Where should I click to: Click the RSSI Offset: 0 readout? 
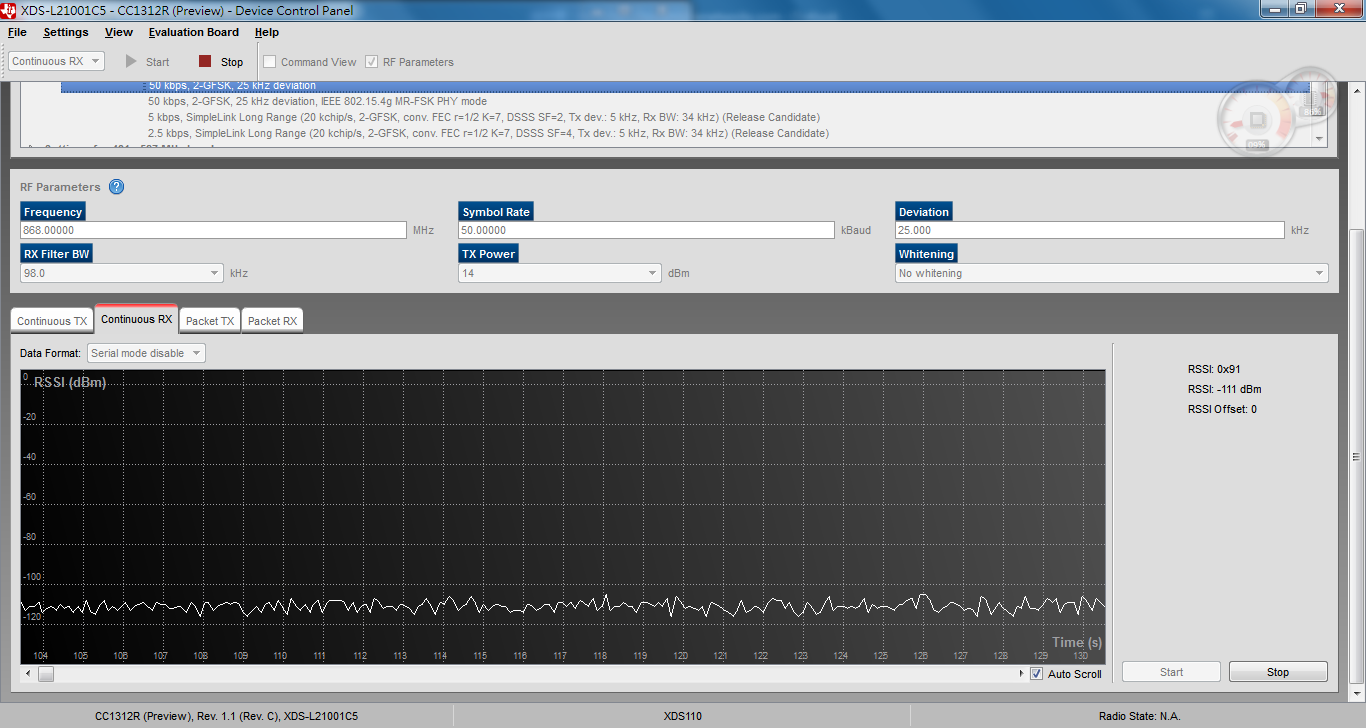pos(1222,409)
